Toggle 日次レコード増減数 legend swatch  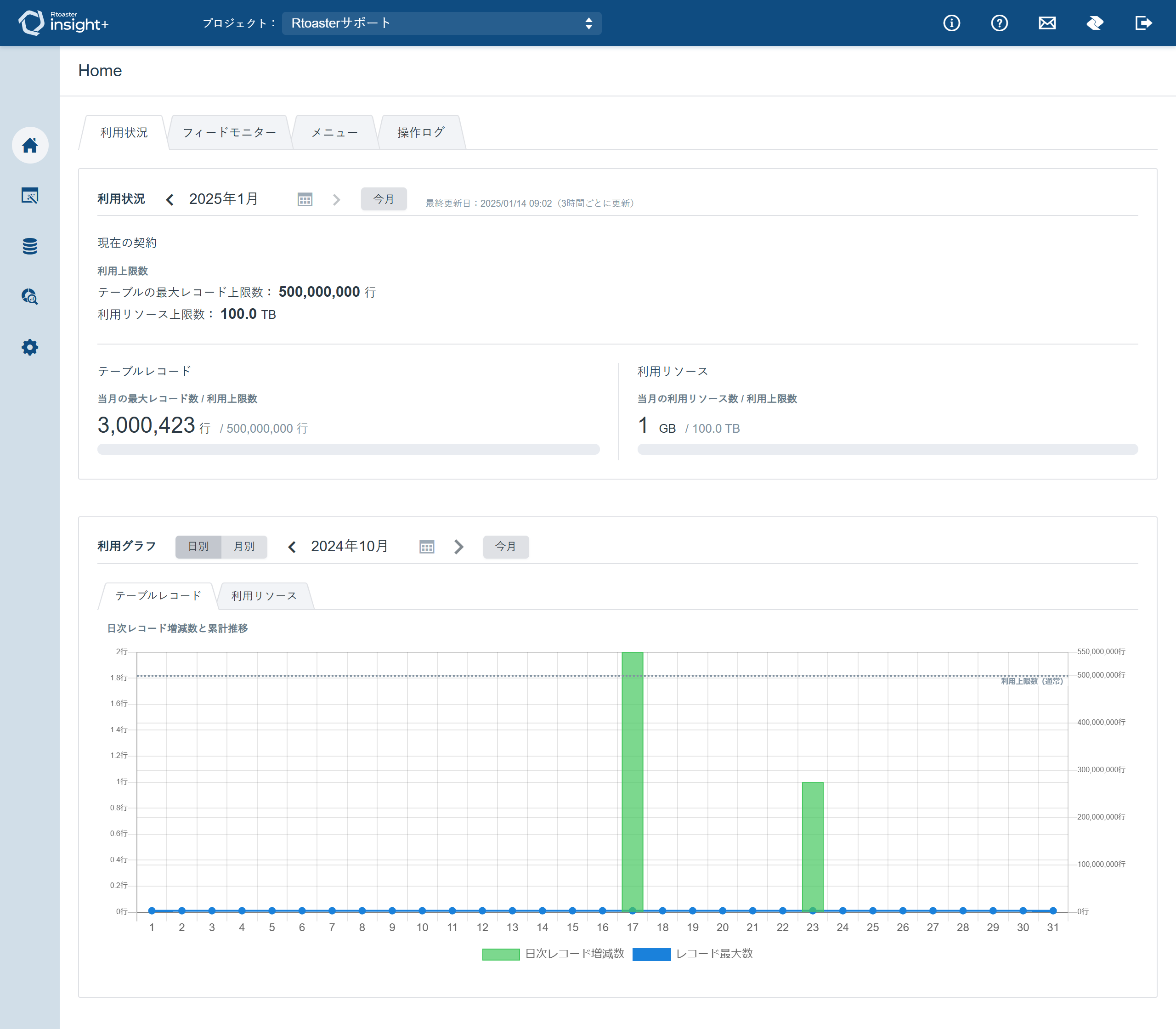501,955
